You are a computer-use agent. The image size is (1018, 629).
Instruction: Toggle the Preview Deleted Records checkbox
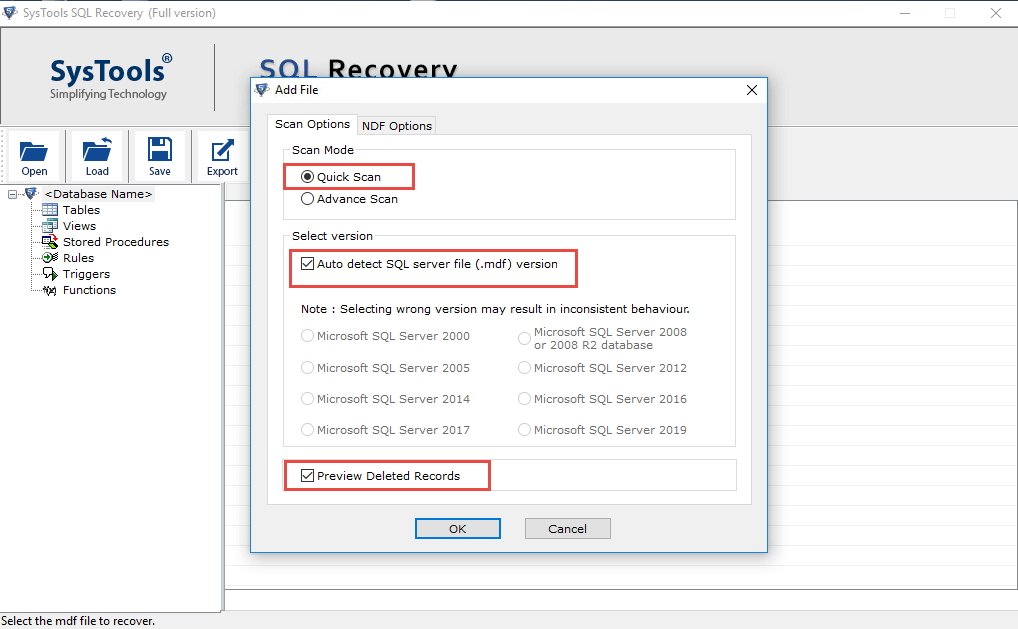(x=307, y=476)
